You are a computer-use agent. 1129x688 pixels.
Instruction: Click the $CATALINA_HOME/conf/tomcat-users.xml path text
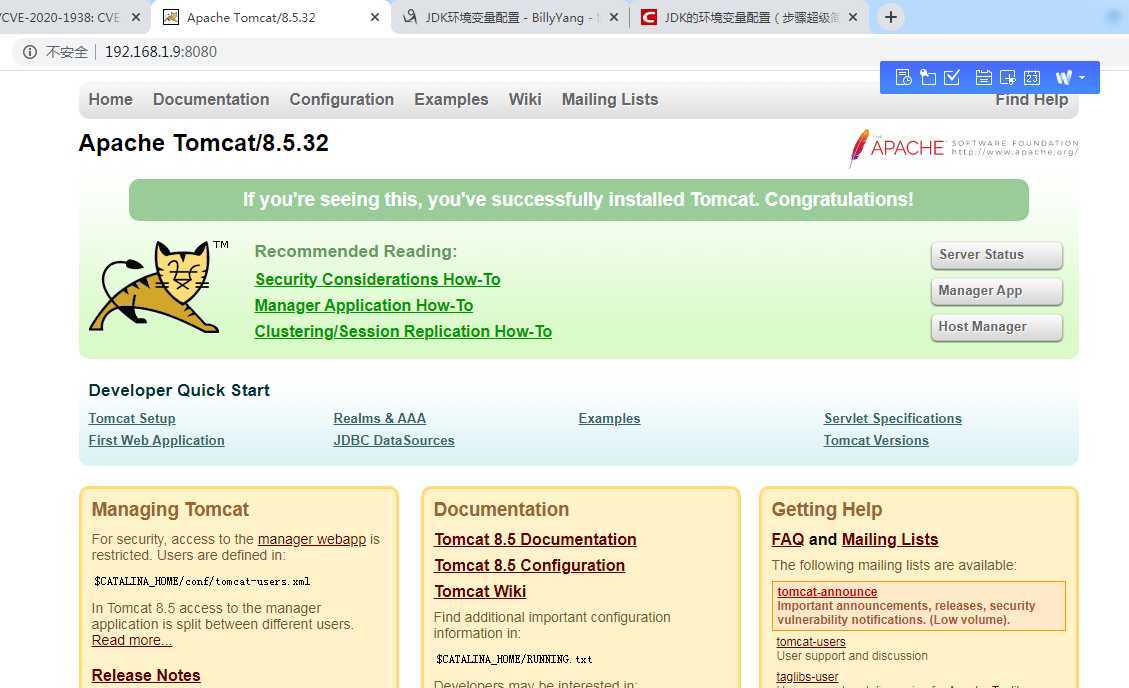click(202, 581)
